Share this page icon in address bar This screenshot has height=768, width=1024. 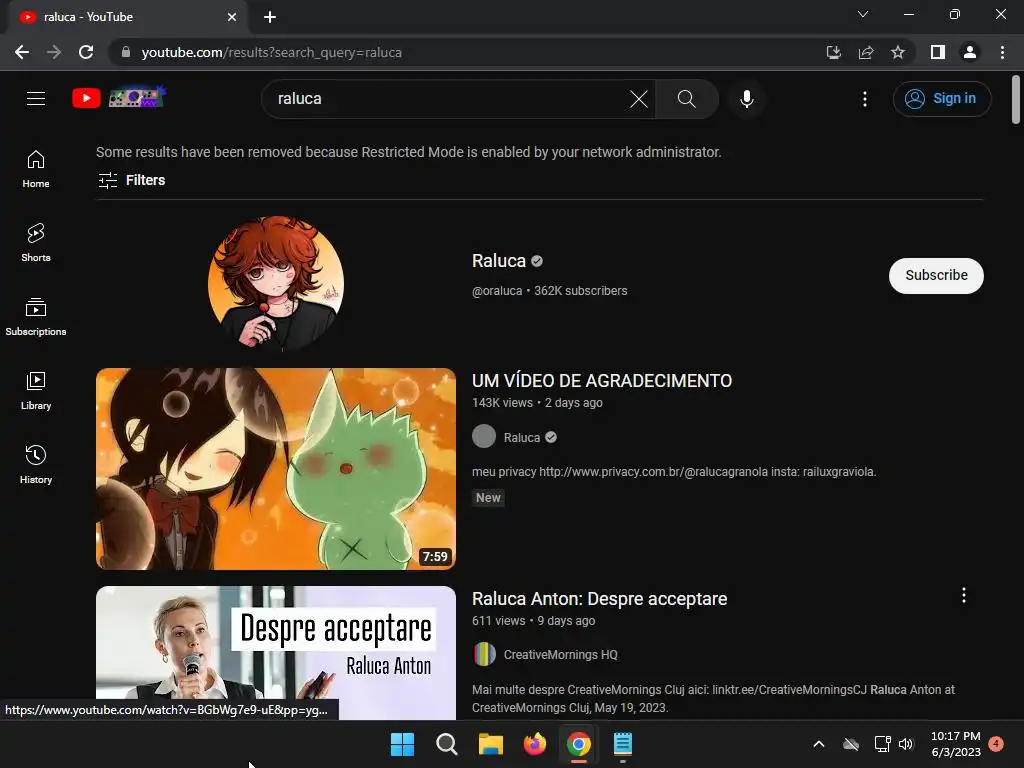[866, 52]
